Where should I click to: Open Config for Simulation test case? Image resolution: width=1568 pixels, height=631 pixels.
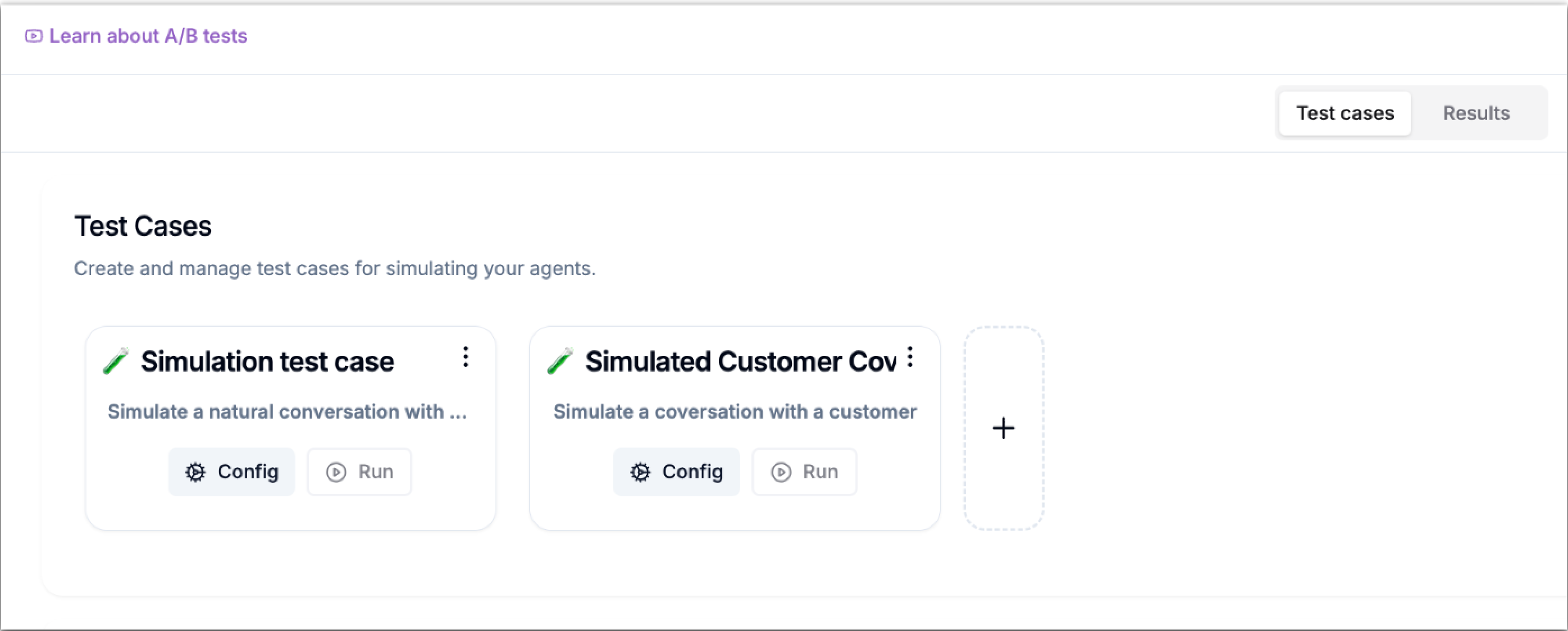click(232, 472)
